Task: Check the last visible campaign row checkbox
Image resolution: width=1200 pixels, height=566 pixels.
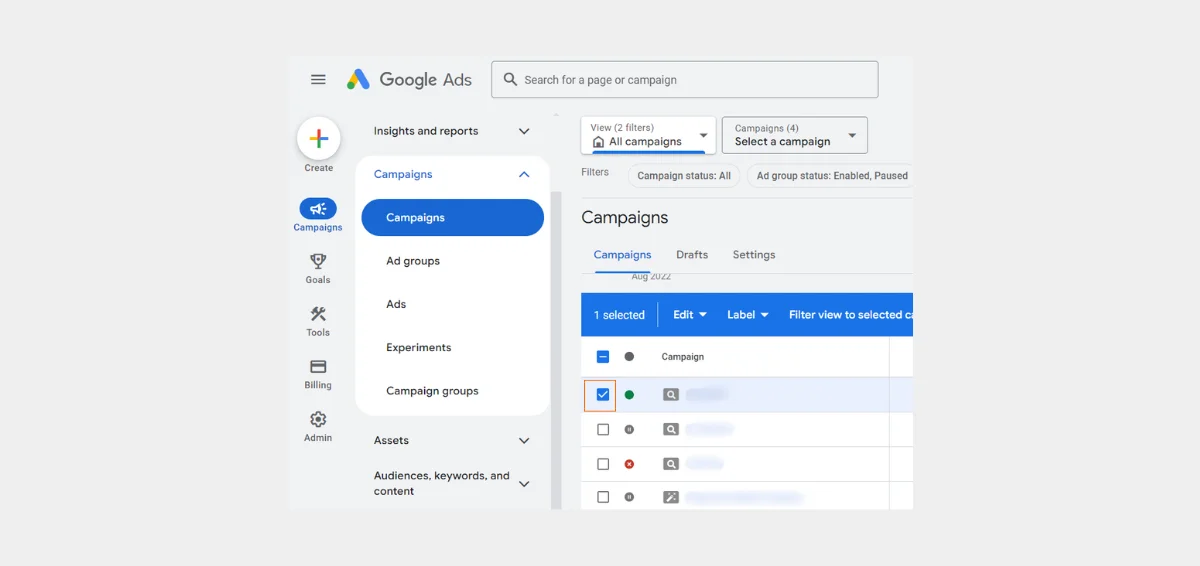Action: (603, 497)
